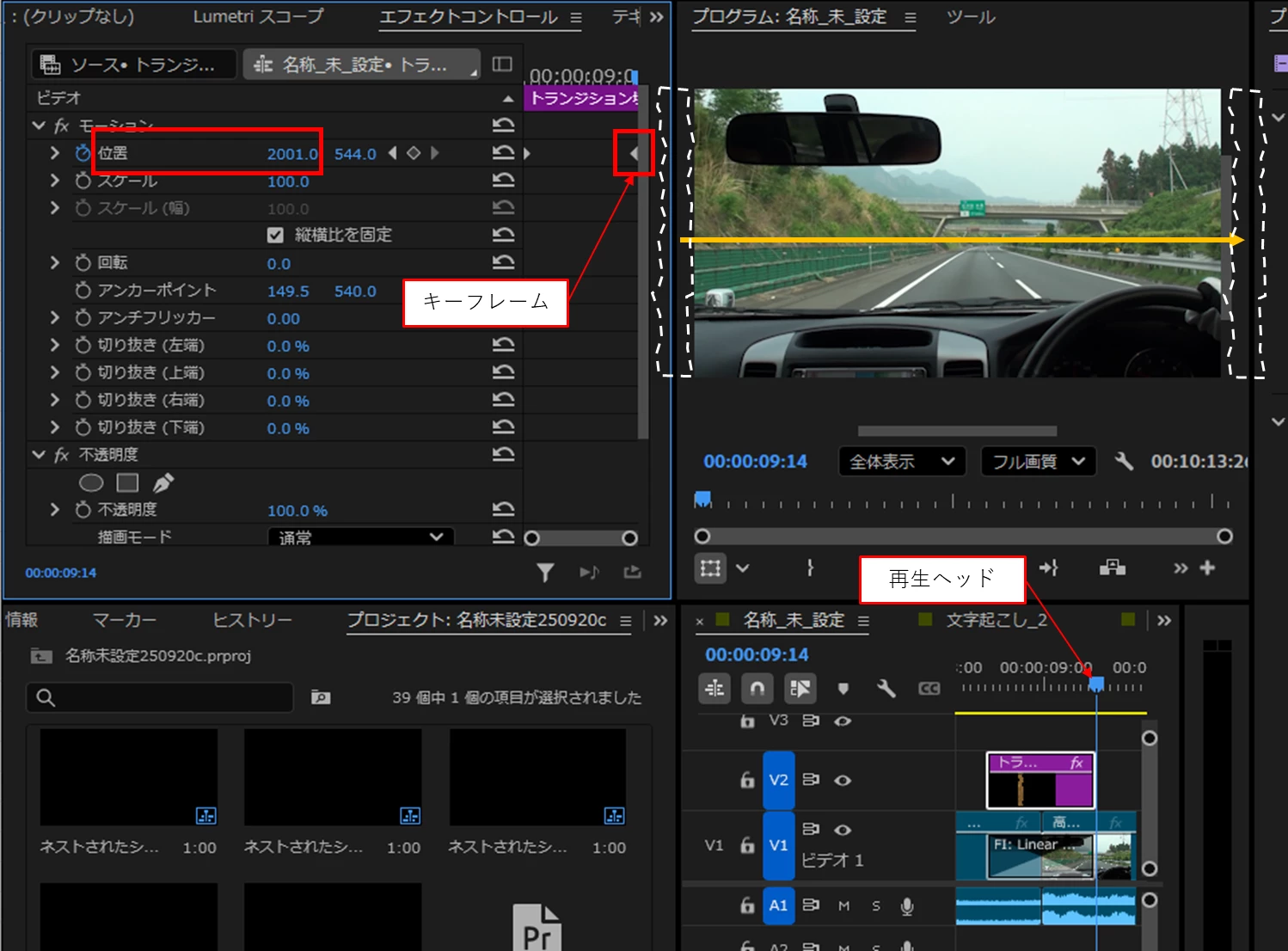Jump to the previous 位置 keyframe
The width and height of the screenshot is (1288, 951).
pyautogui.click(x=392, y=153)
